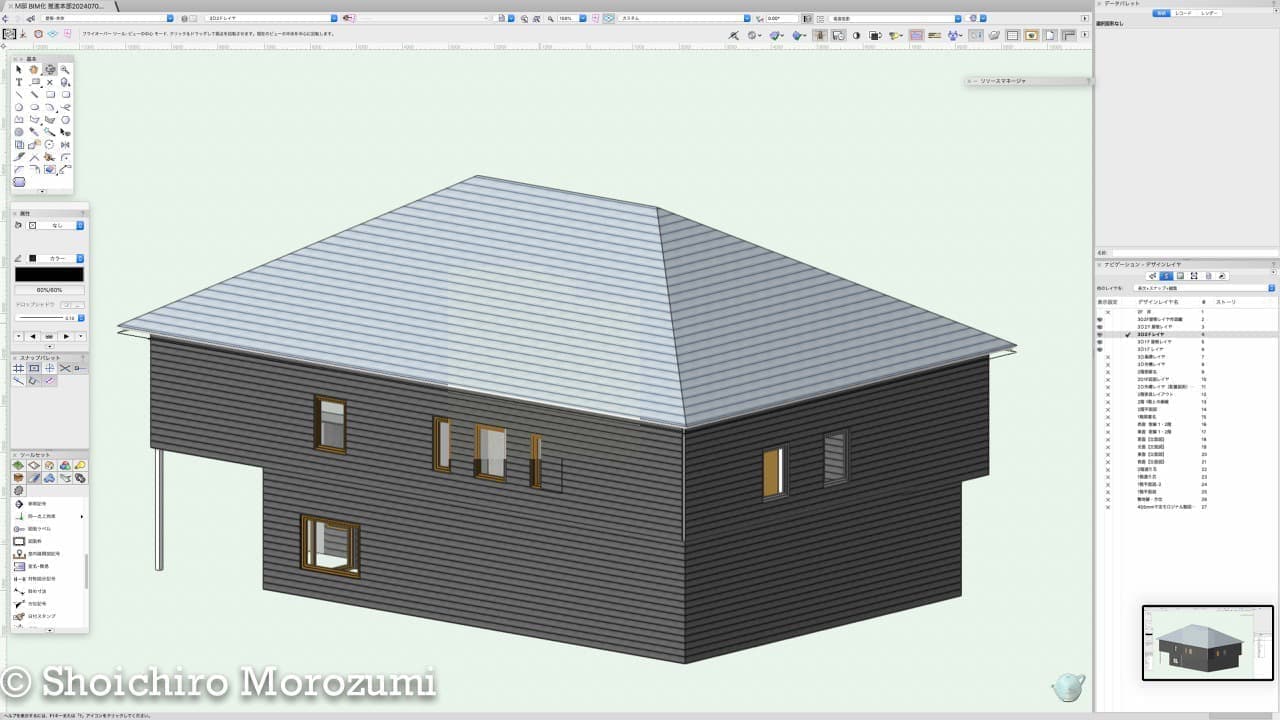This screenshot has width=1280, height=720.
Task: Activate the Mirror tool
Action: coord(65,145)
